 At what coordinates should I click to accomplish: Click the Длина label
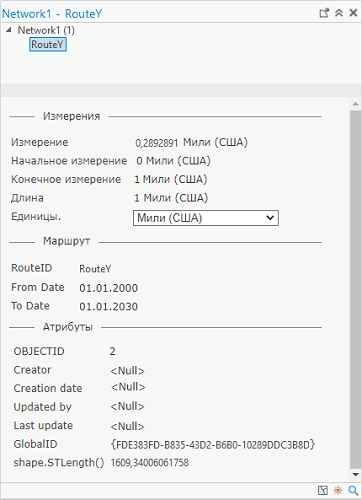click(27, 198)
